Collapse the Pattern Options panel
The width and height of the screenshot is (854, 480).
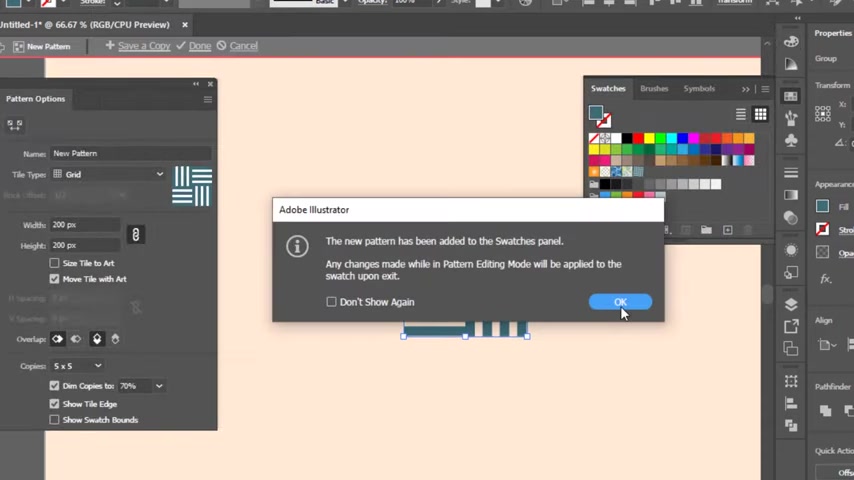point(196,84)
